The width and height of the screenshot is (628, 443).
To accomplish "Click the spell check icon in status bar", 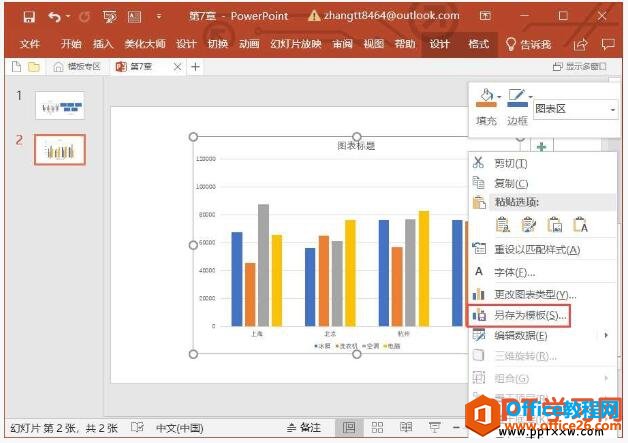I will 137,427.
